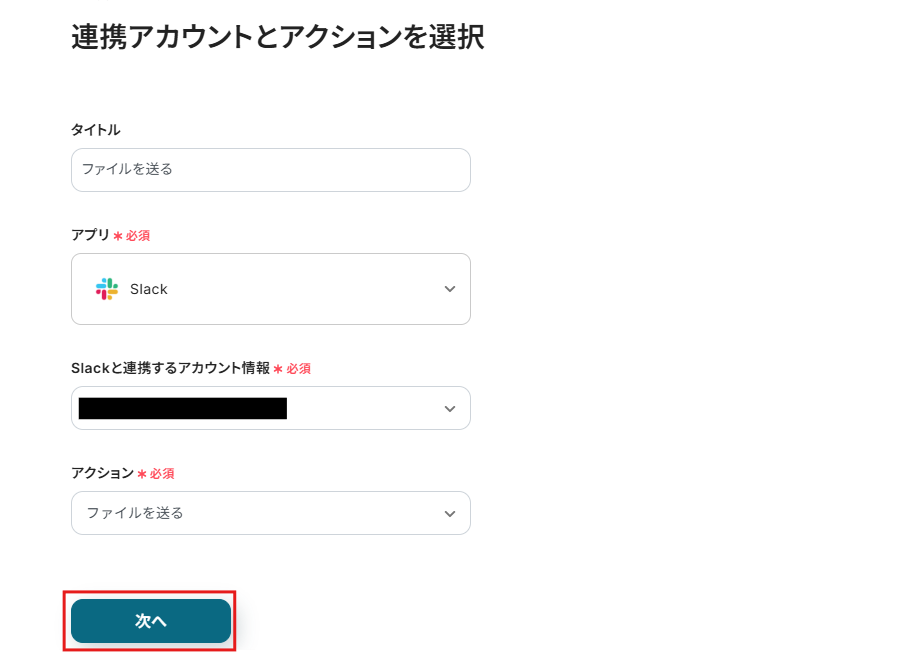This screenshot has height=652, width=901.
Task: Click the アクション field label
Action: [x=102, y=473]
